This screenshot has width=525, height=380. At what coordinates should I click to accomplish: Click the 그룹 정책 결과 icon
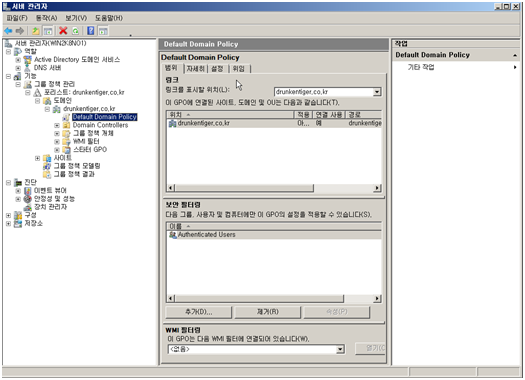(x=47, y=174)
